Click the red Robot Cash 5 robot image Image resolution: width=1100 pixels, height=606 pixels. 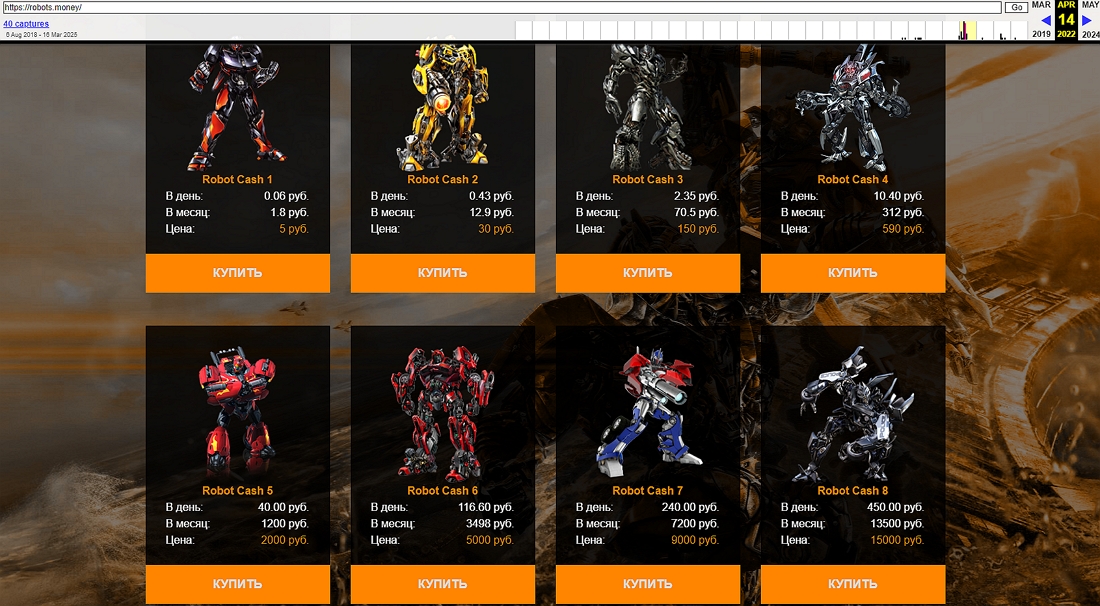click(237, 414)
